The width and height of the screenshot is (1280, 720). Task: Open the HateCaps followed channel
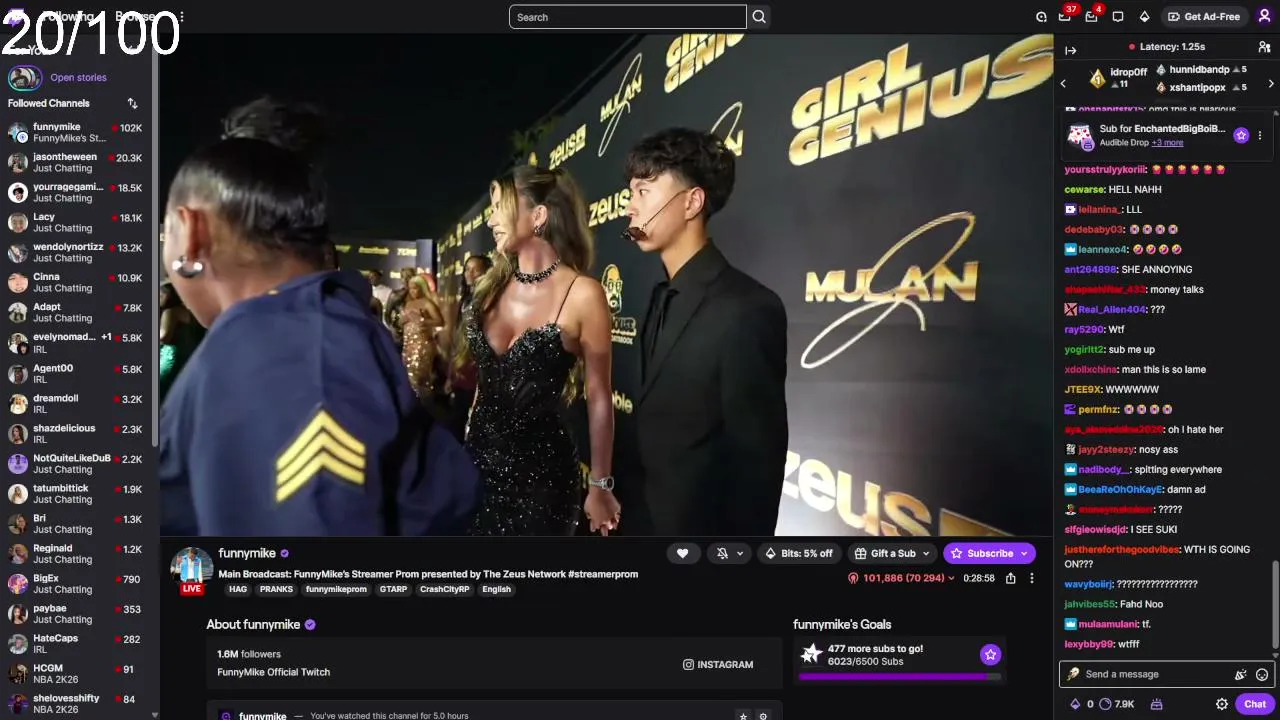tap(76, 644)
